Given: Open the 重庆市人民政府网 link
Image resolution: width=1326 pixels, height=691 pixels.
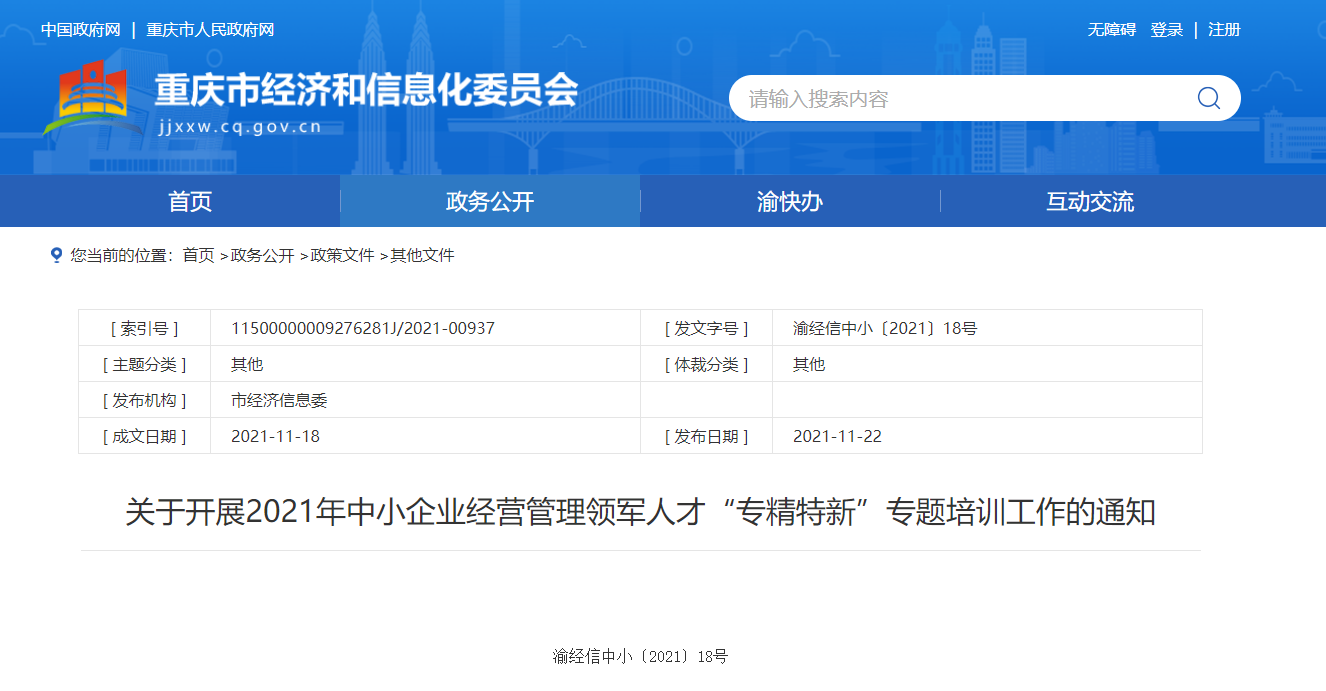Looking at the screenshot, I should (210, 30).
